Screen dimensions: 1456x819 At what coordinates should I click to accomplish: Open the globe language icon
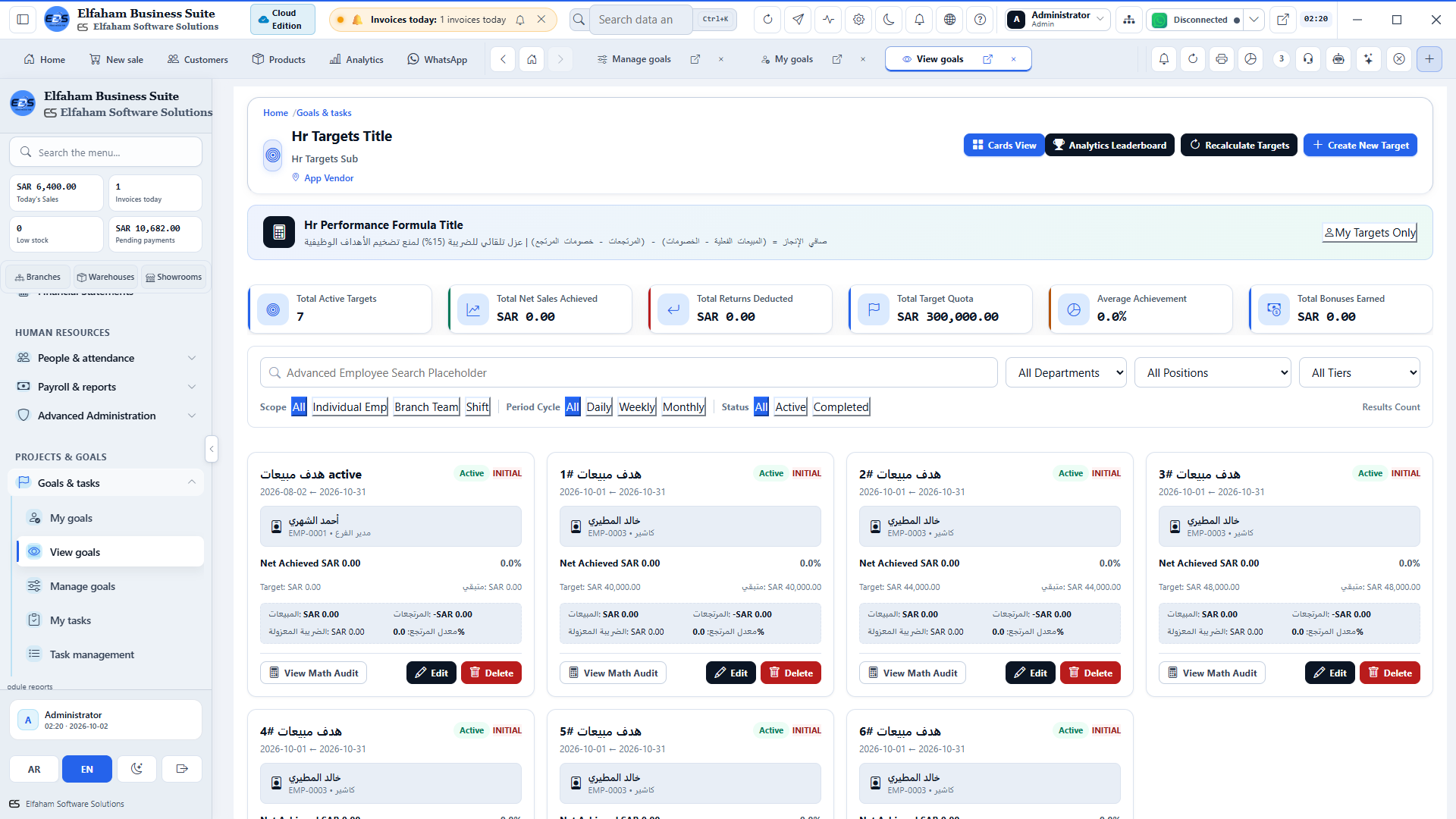click(x=949, y=20)
